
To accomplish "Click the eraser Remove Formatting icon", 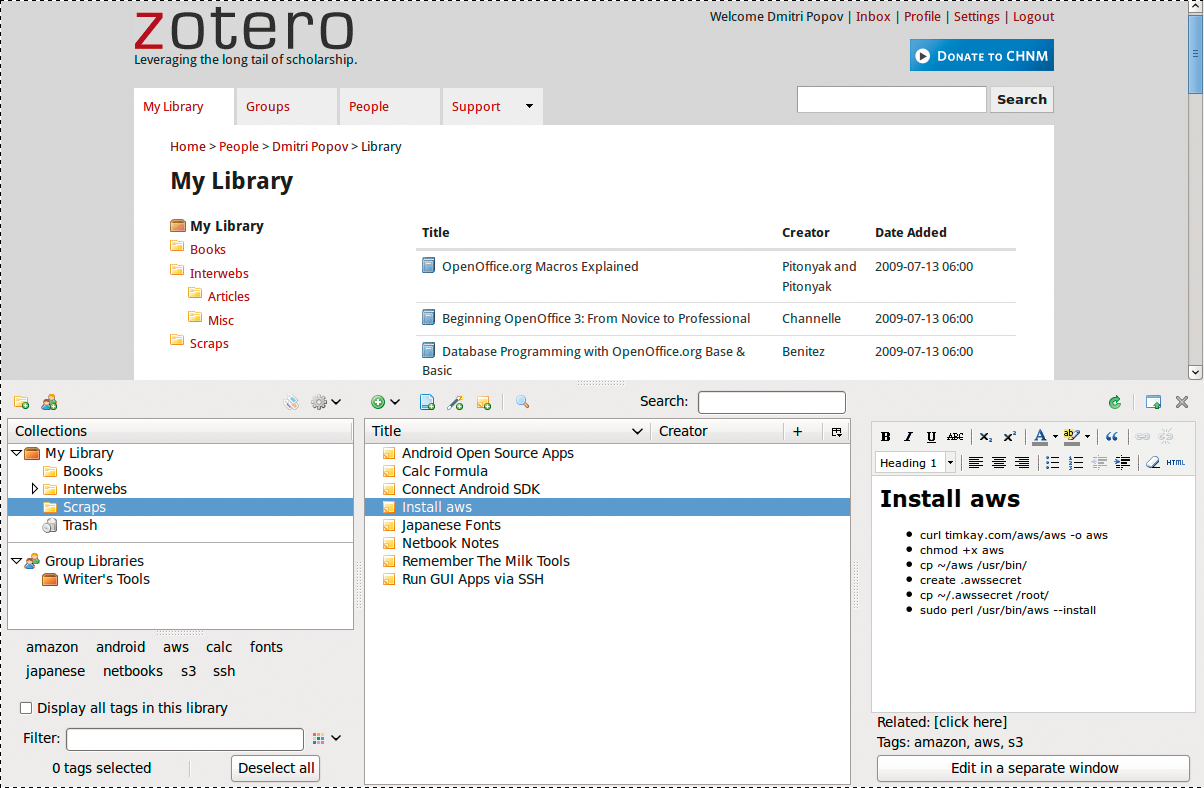I will pos(1153,462).
